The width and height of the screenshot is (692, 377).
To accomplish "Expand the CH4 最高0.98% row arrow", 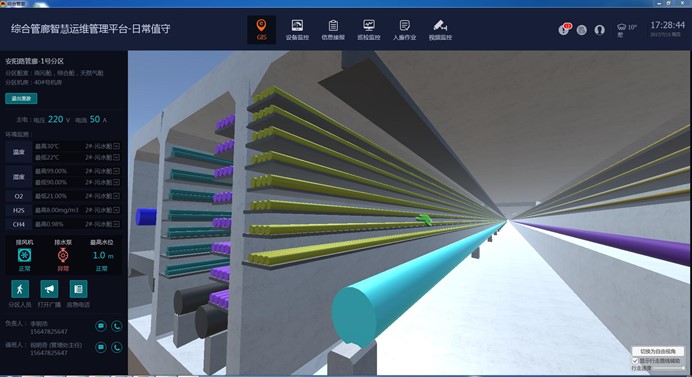I will pyautogui.click(x=117, y=224).
